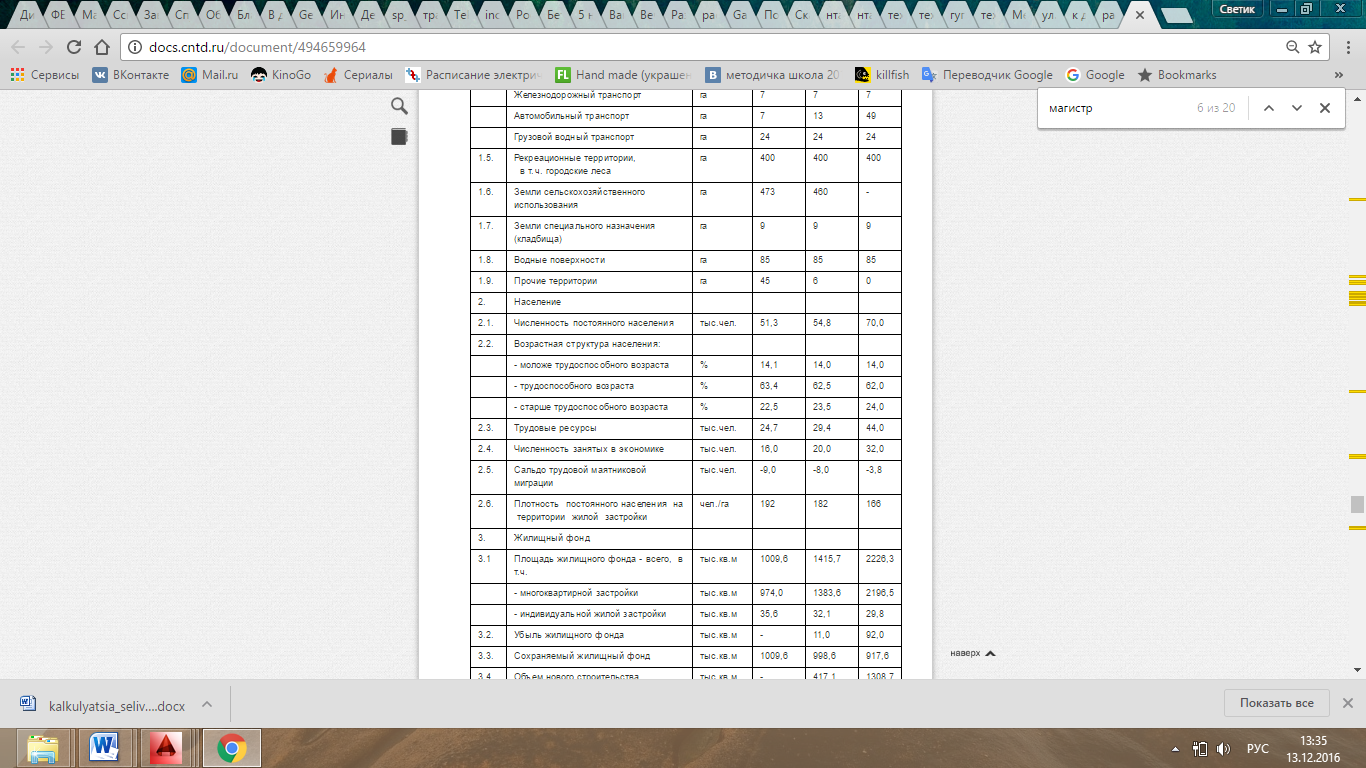This screenshot has width=1366, height=768.
Task: Open the методичка школа 20 bookmark
Action: [772, 75]
